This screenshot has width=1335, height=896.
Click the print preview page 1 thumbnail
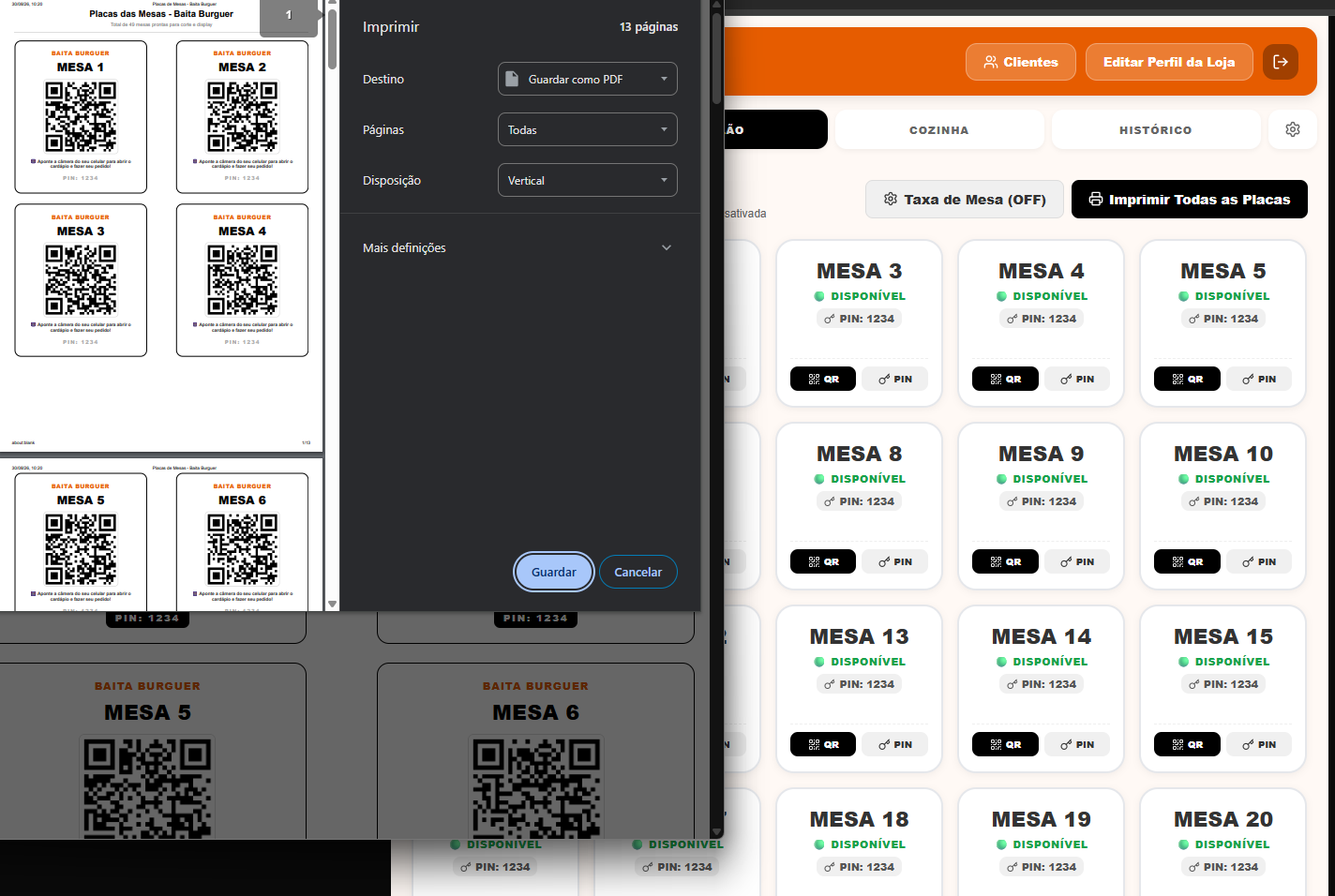coord(161,225)
